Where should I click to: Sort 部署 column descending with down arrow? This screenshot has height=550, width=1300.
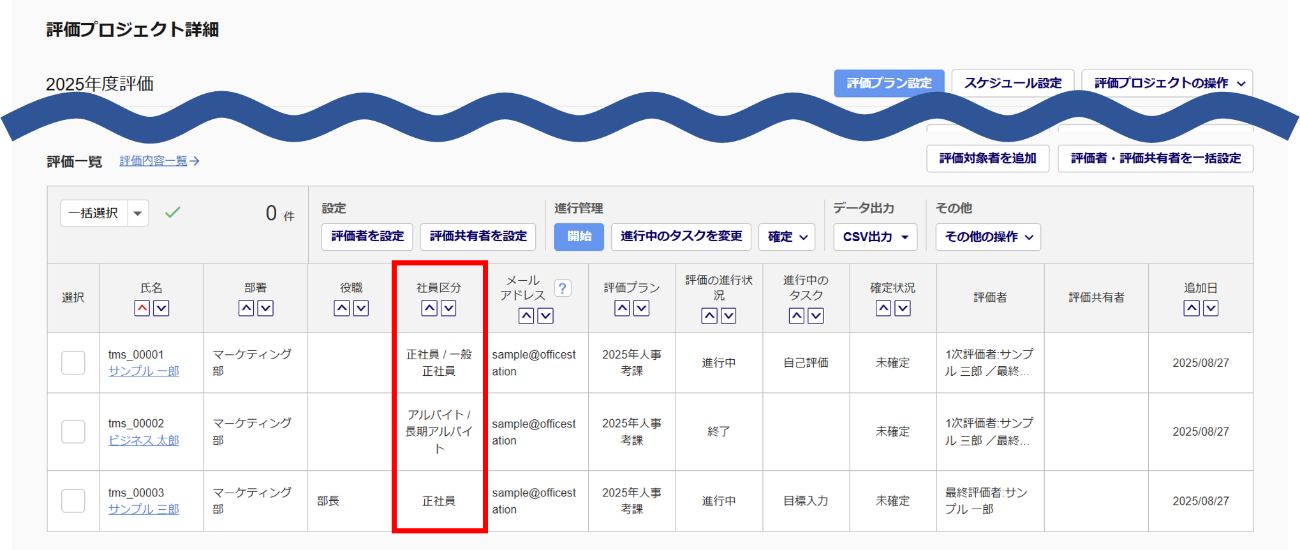tap(265, 308)
